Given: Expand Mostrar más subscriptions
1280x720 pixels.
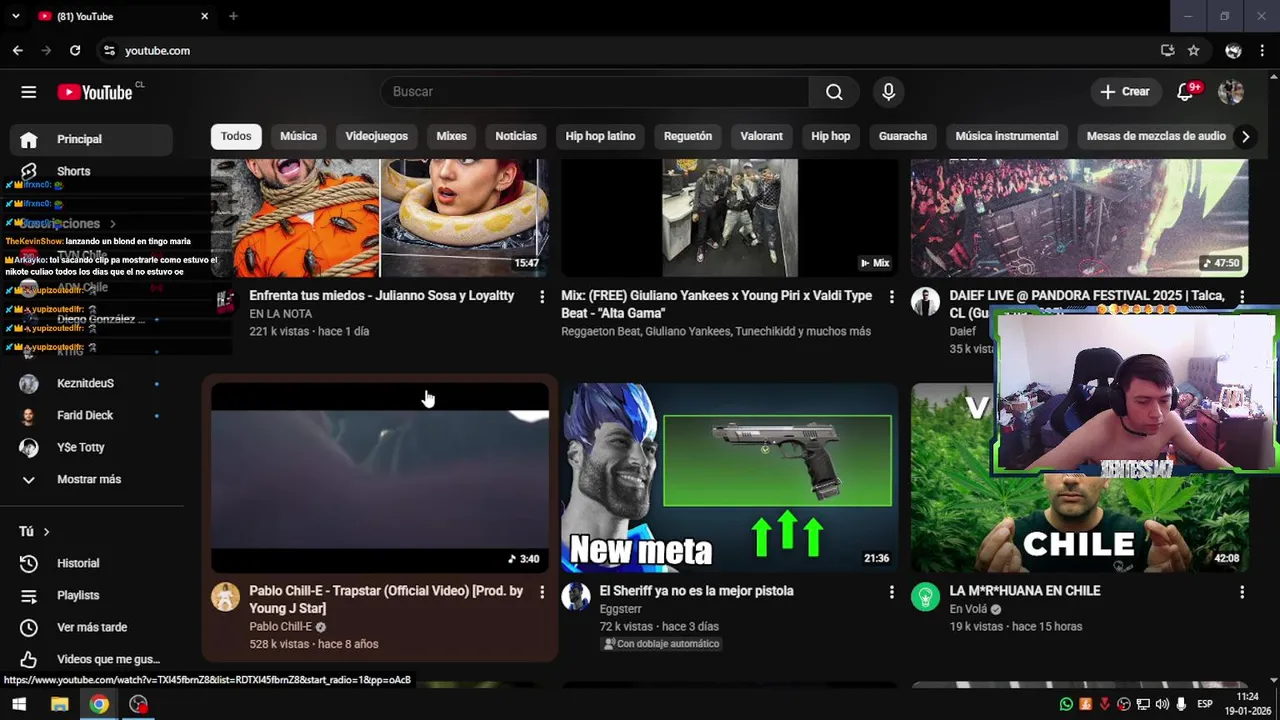Looking at the screenshot, I should 91,479.
